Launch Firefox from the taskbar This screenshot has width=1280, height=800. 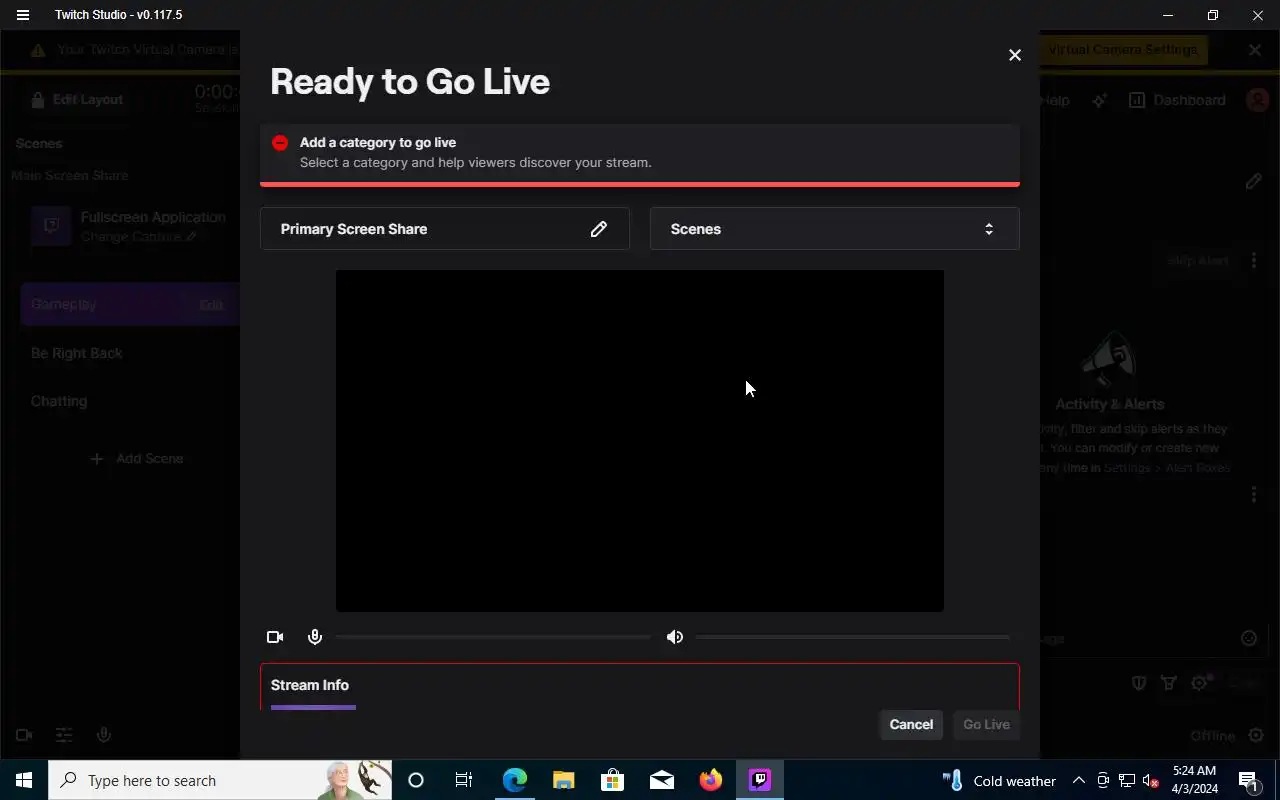tap(711, 781)
